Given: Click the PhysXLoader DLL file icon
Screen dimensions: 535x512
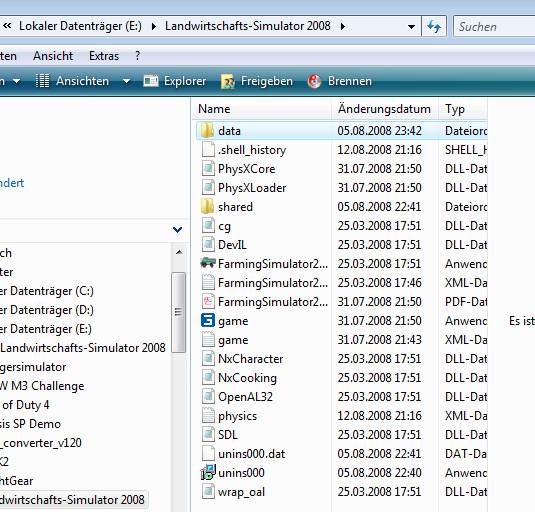Looking at the screenshot, I should click(208, 188).
